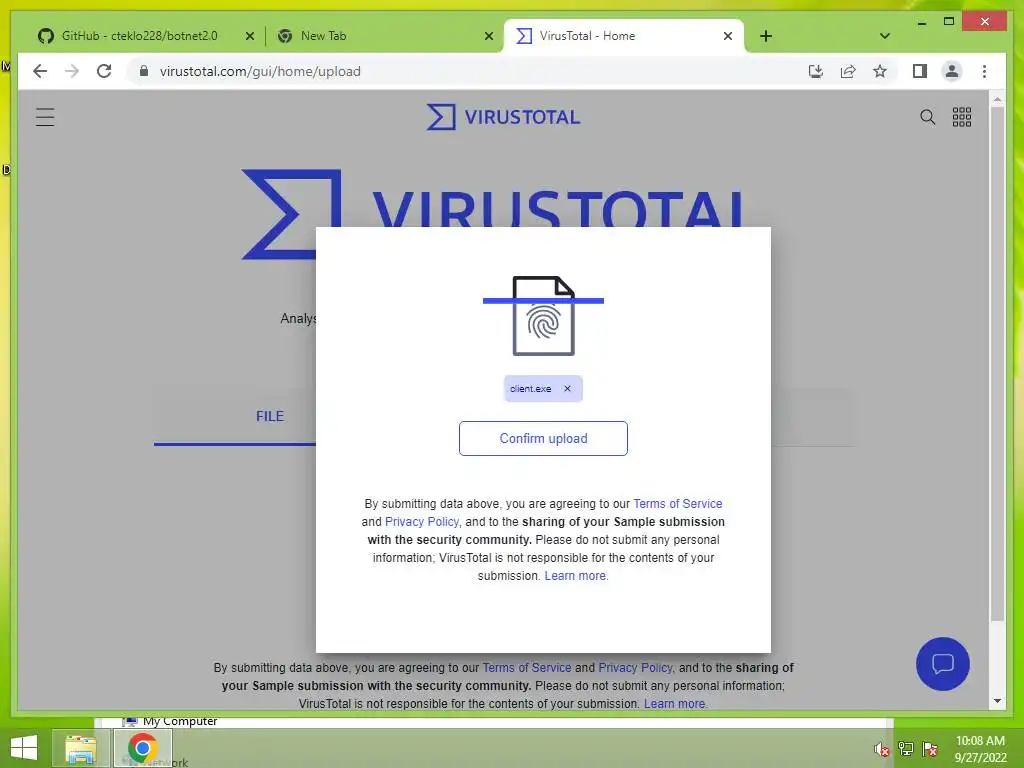The width and height of the screenshot is (1024, 768).
Task: Select the FILE tab
Action: click(270, 416)
